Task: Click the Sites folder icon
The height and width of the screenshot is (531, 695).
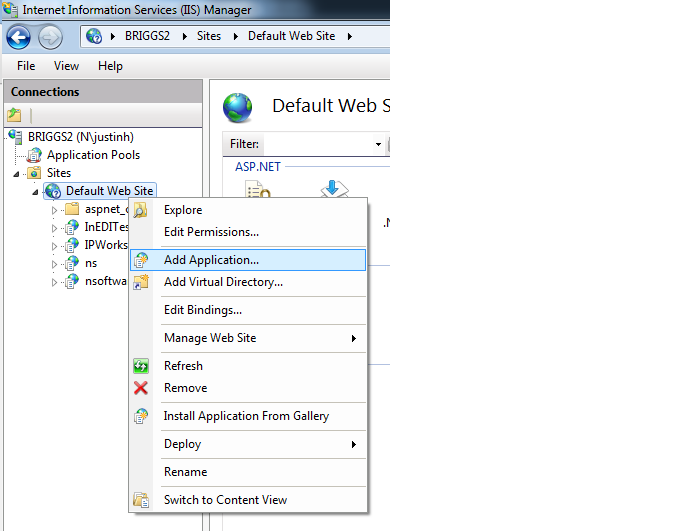Action: coord(34,173)
